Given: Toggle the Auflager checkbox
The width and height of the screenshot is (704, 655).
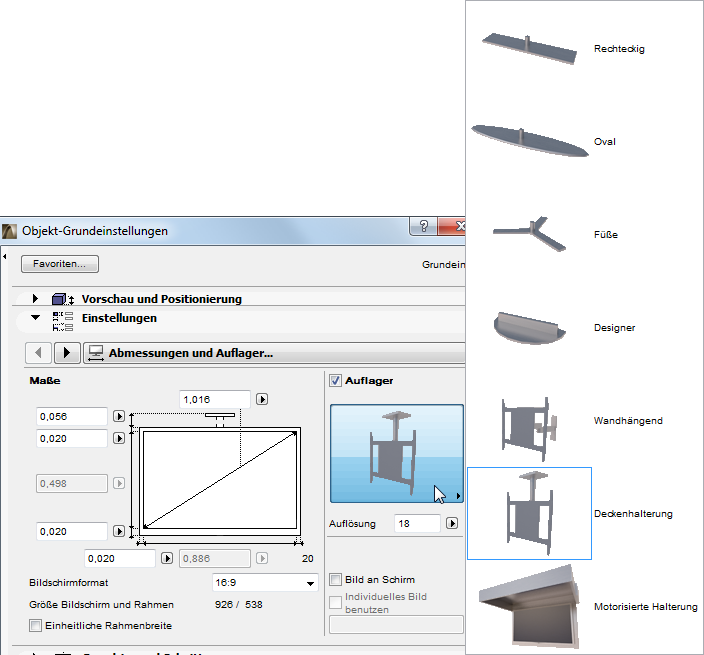Looking at the screenshot, I should [x=335, y=381].
